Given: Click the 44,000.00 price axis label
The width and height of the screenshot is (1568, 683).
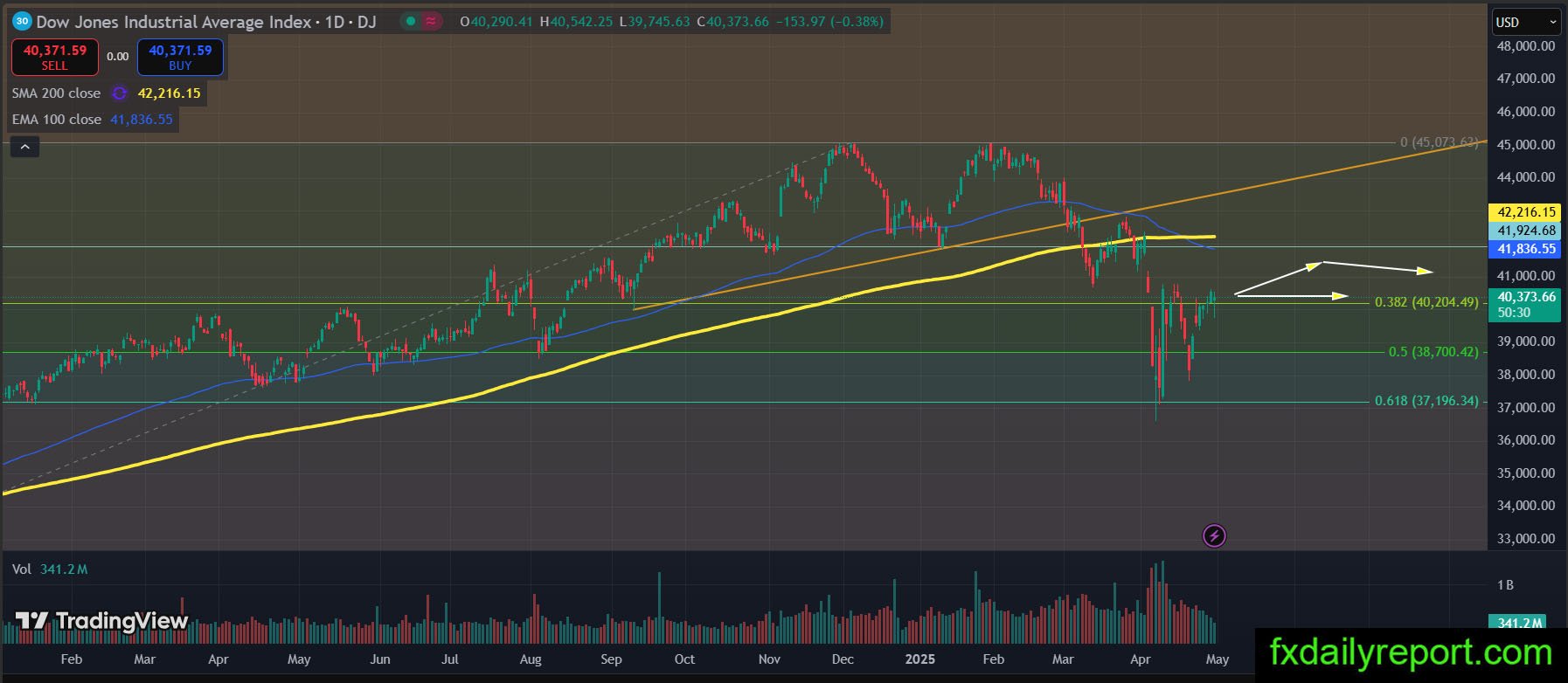Looking at the screenshot, I should point(1526,177).
